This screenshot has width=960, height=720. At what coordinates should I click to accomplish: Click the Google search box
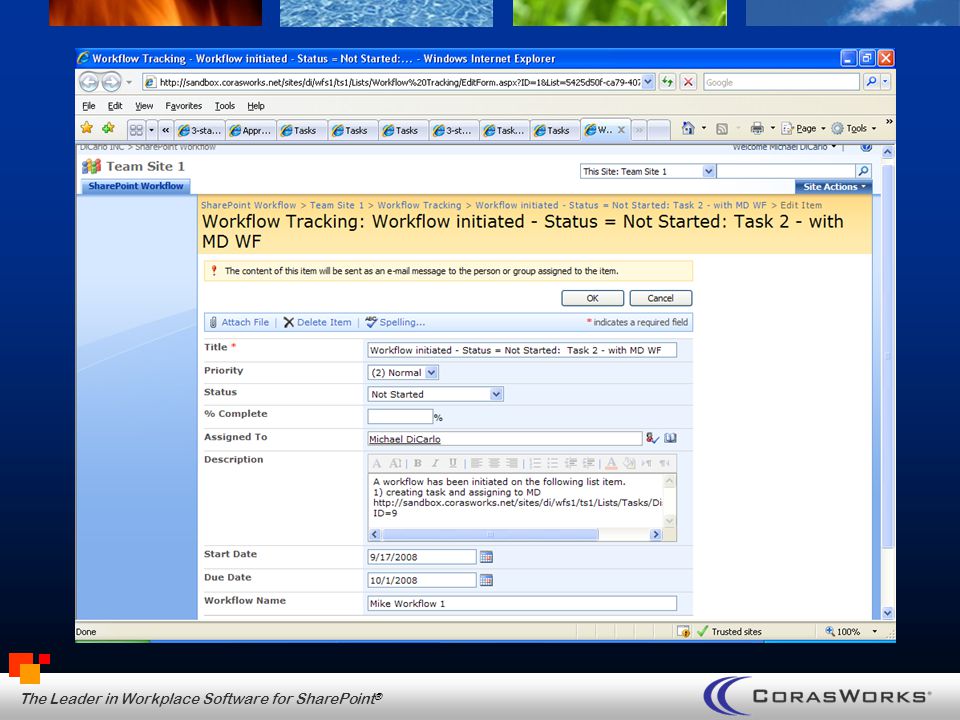tap(782, 82)
